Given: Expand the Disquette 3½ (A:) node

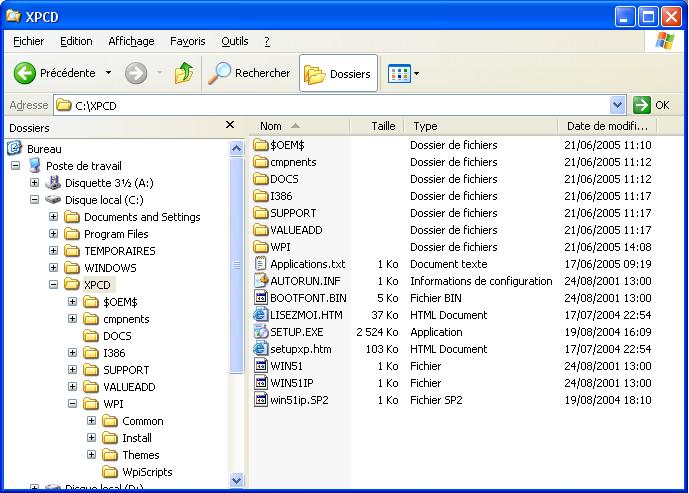Looking at the screenshot, I should (34, 182).
